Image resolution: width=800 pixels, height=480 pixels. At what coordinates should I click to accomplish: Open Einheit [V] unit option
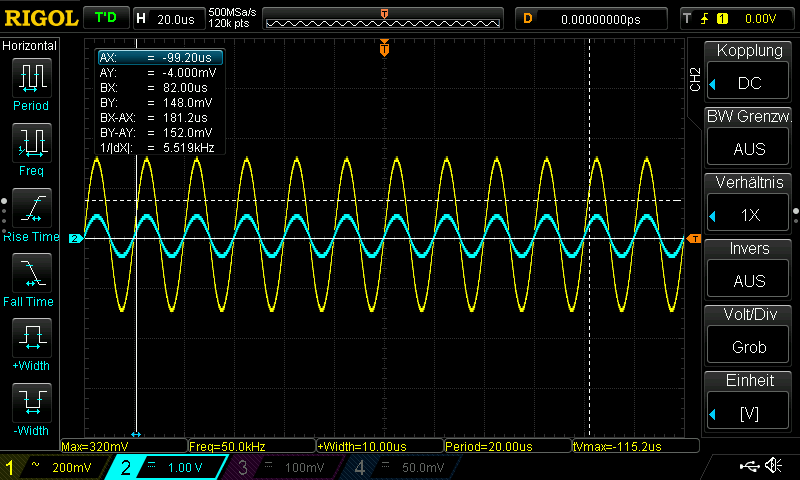748,413
